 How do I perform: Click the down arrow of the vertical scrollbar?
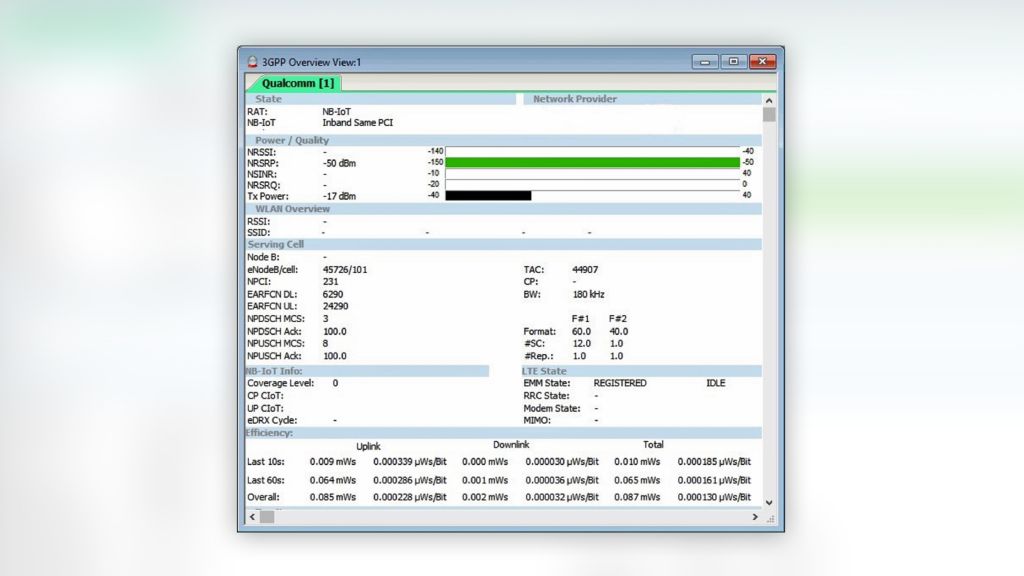coord(769,502)
